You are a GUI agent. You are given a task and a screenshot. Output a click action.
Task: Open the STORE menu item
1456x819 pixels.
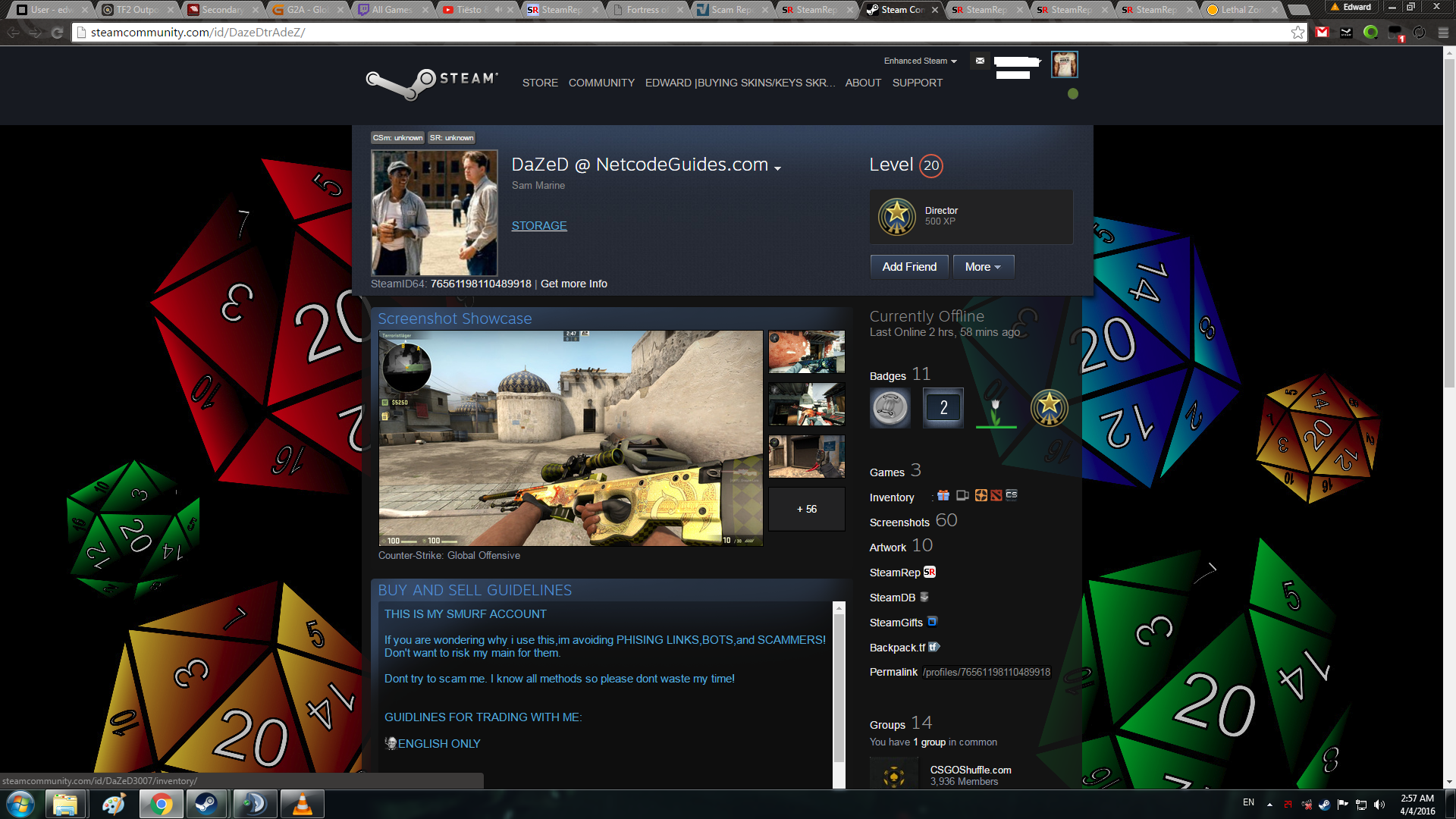pyautogui.click(x=540, y=83)
